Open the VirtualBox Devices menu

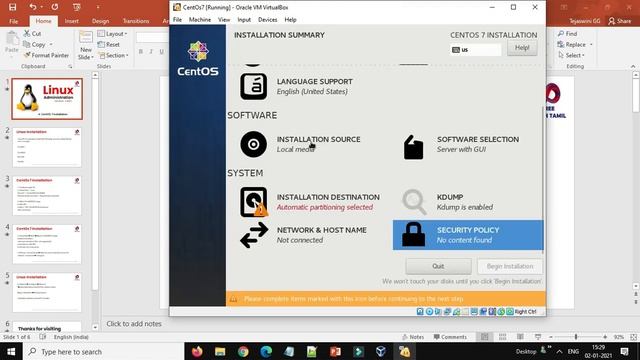point(267,20)
